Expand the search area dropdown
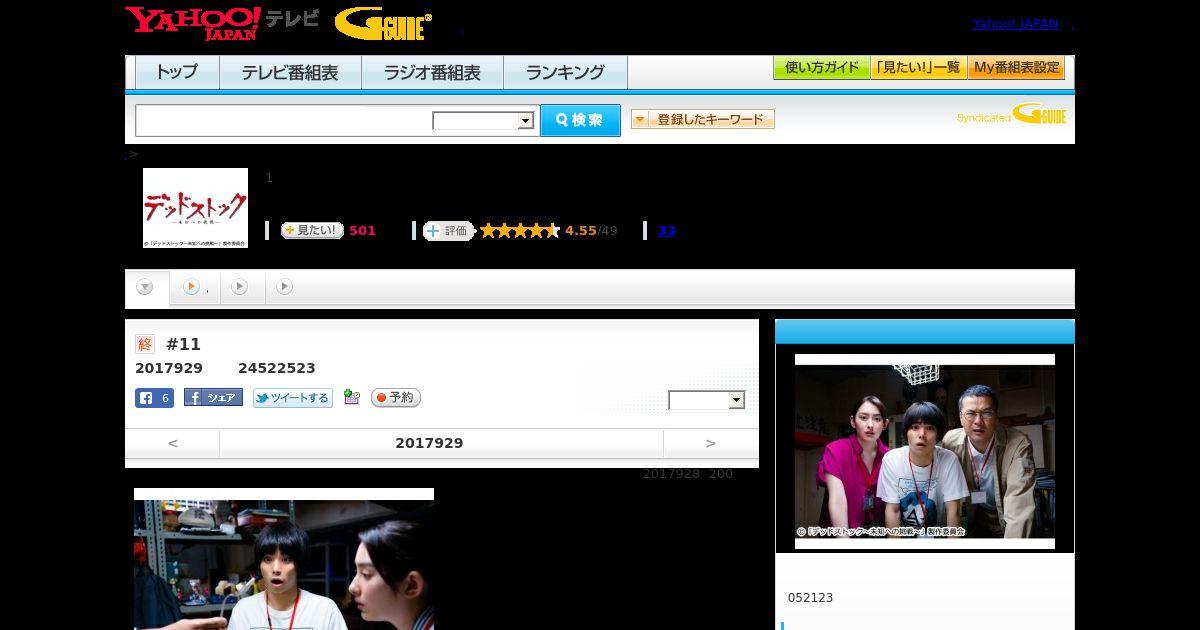The image size is (1200, 630). click(484, 121)
